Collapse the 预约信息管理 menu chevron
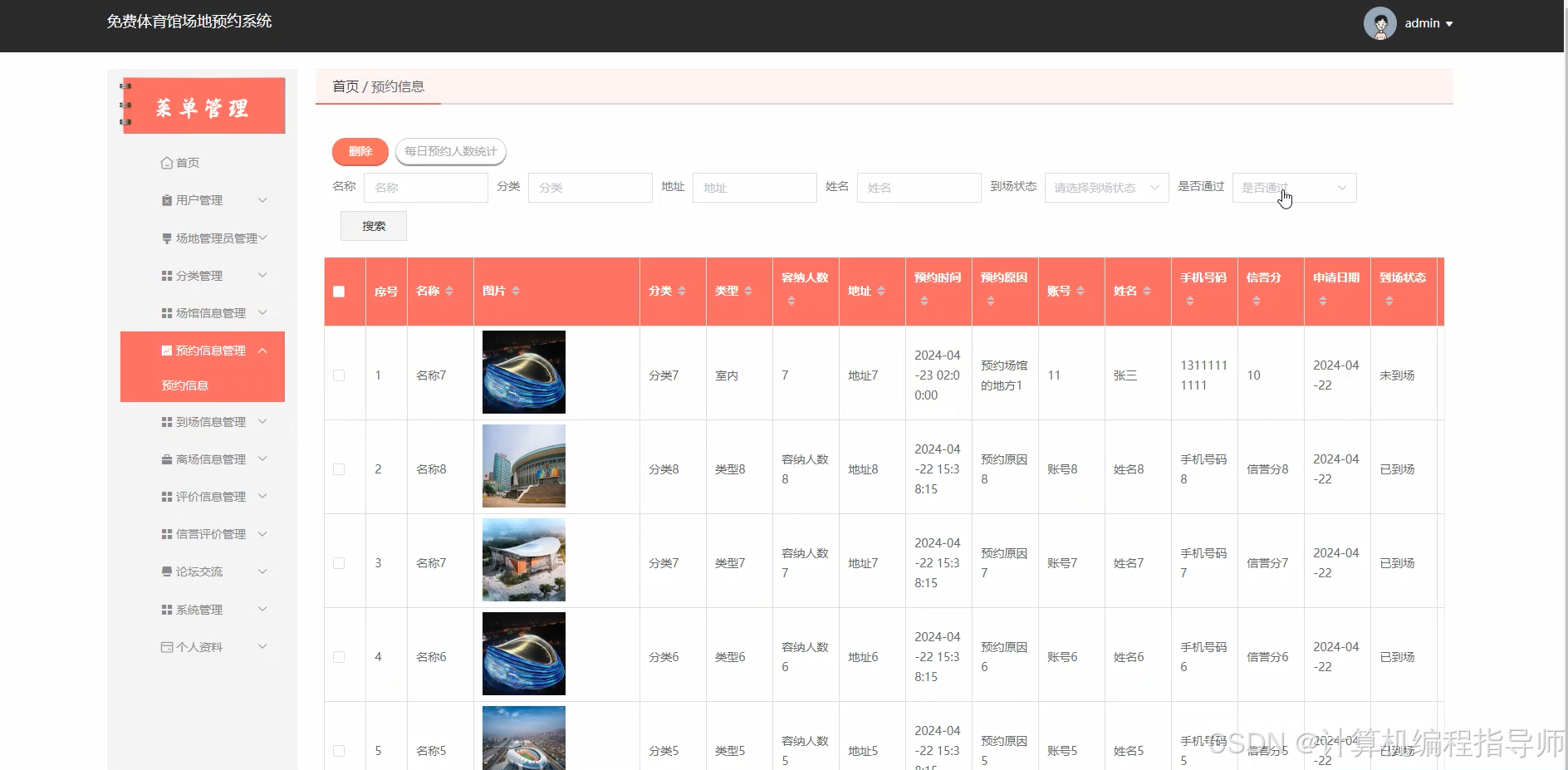1568x770 pixels. (262, 351)
